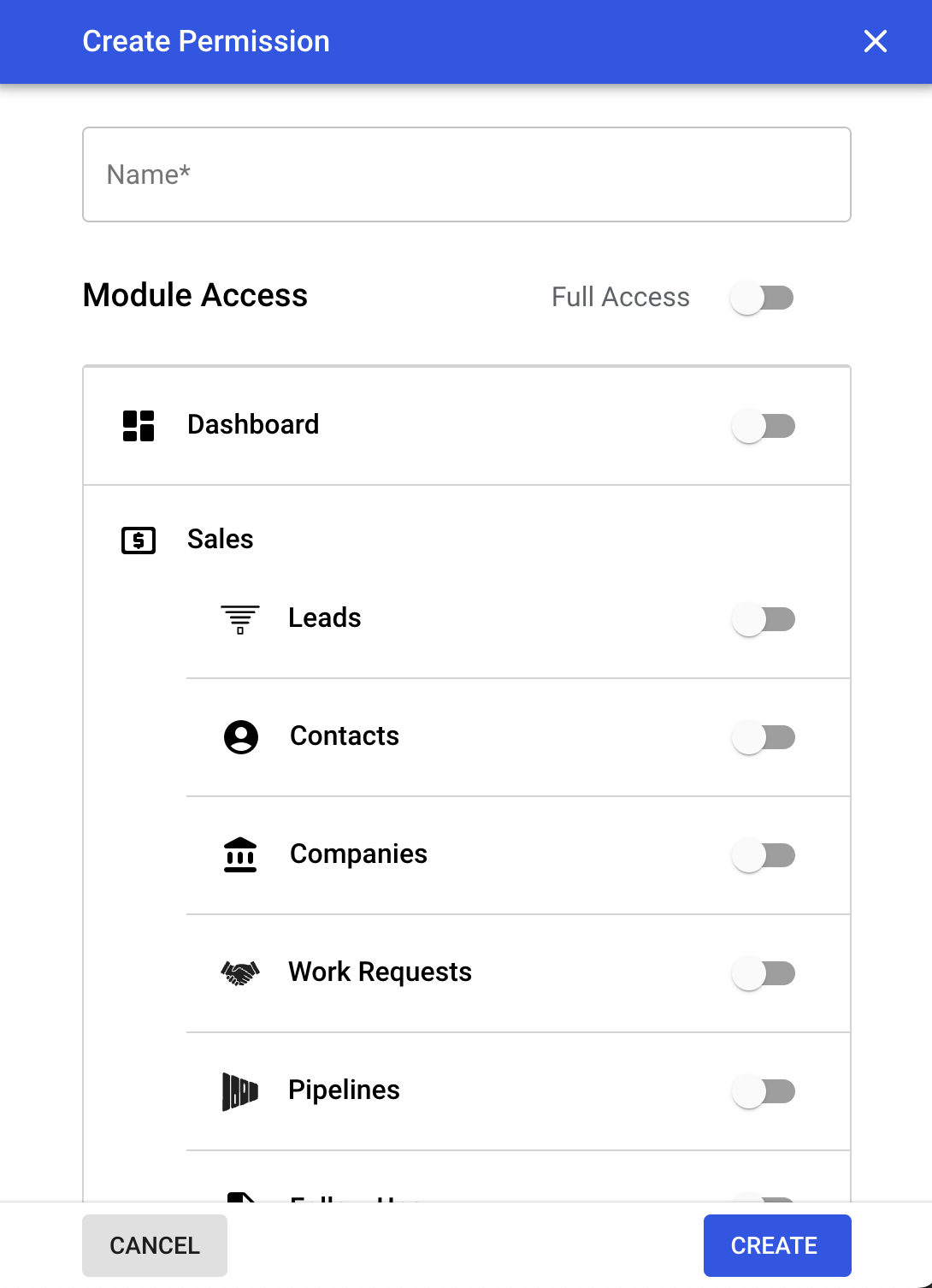This screenshot has height=1288, width=932.
Task: Enable the Full Access toggle
Action: (x=762, y=298)
